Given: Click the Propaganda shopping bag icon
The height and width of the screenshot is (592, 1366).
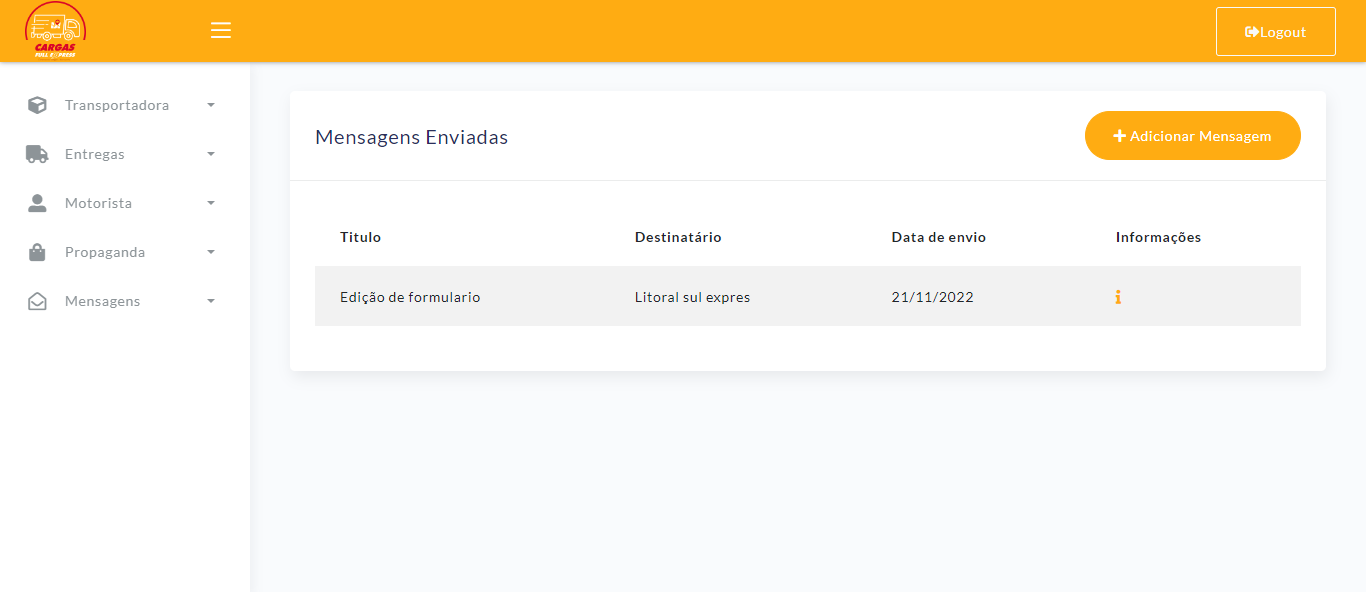Looking at the screenshot, I should tap(37, 252).
